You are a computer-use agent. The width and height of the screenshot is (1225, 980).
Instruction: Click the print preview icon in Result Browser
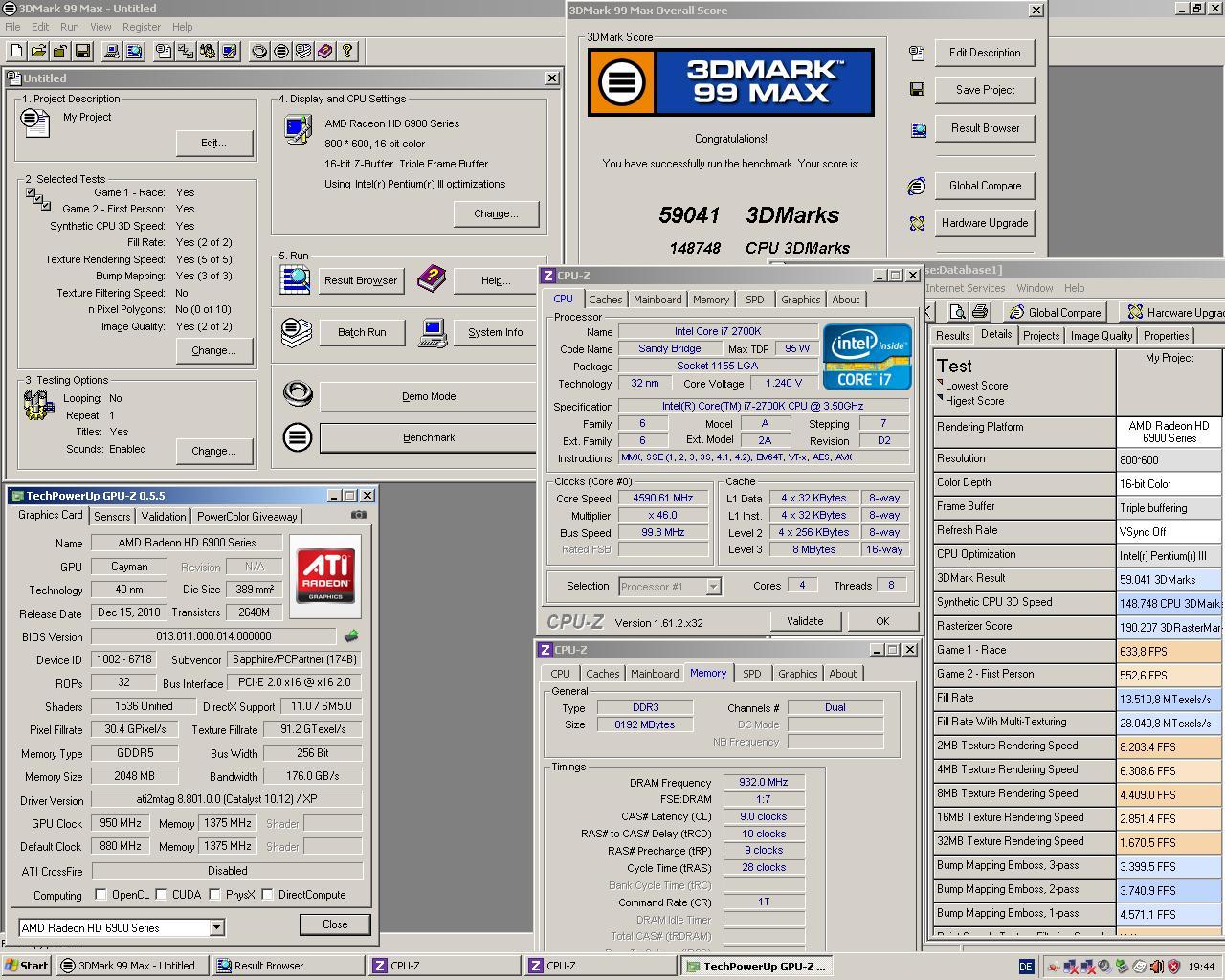coord(958,312)
